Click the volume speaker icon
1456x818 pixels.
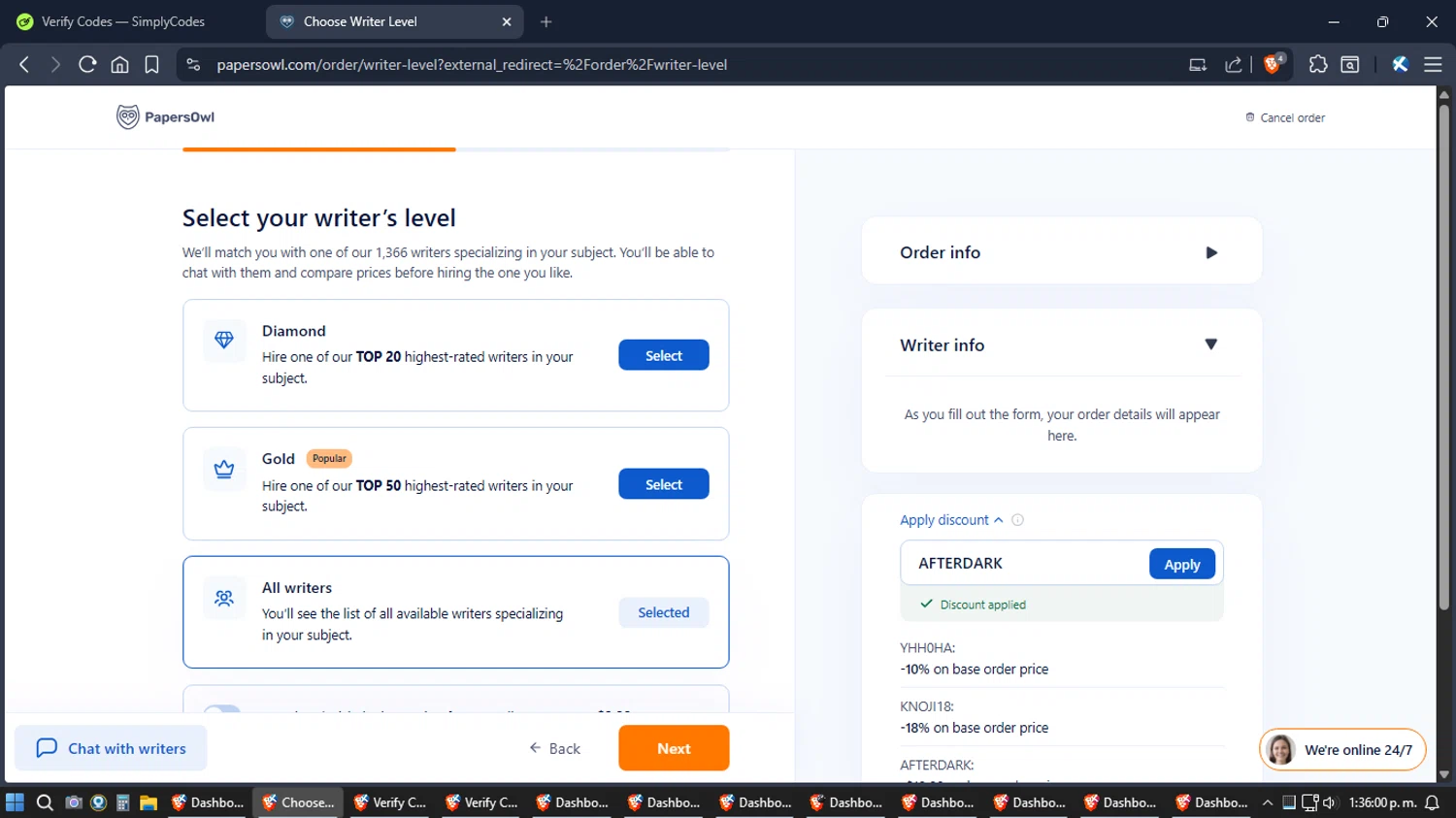click(x=1329, y=802)
